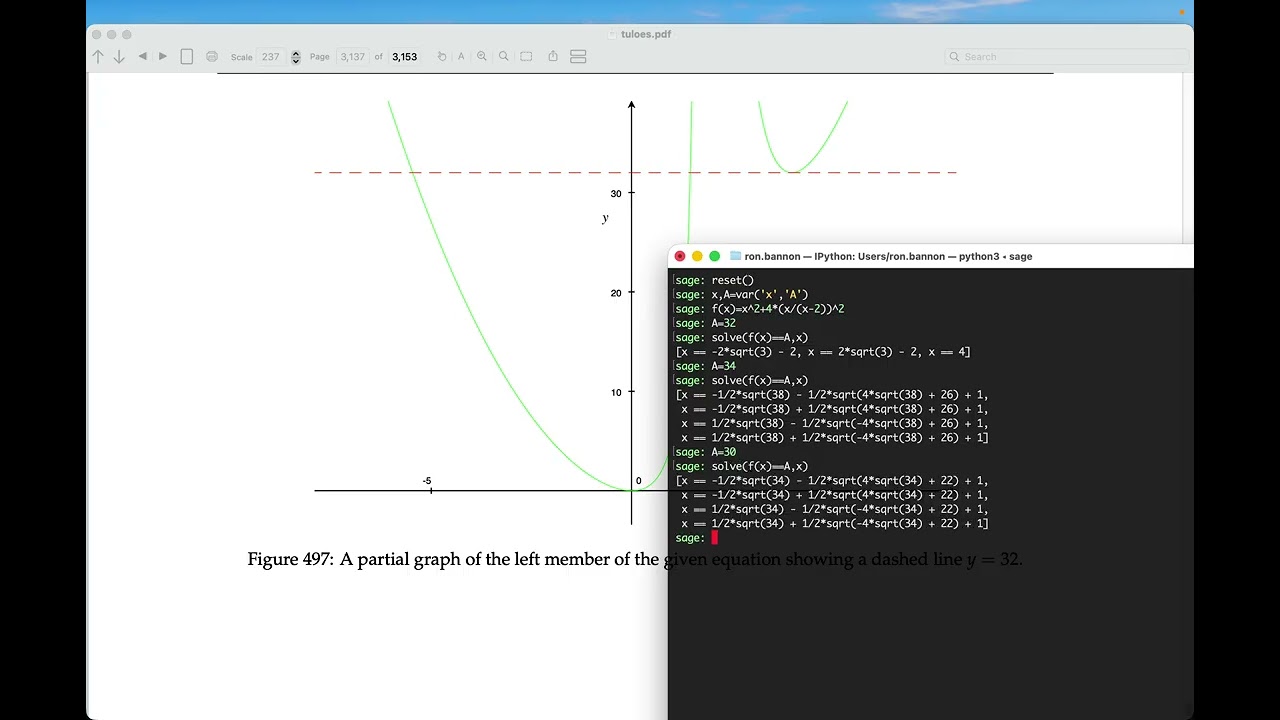Click the Search field in PDF viewer

tap(1067, 57)
